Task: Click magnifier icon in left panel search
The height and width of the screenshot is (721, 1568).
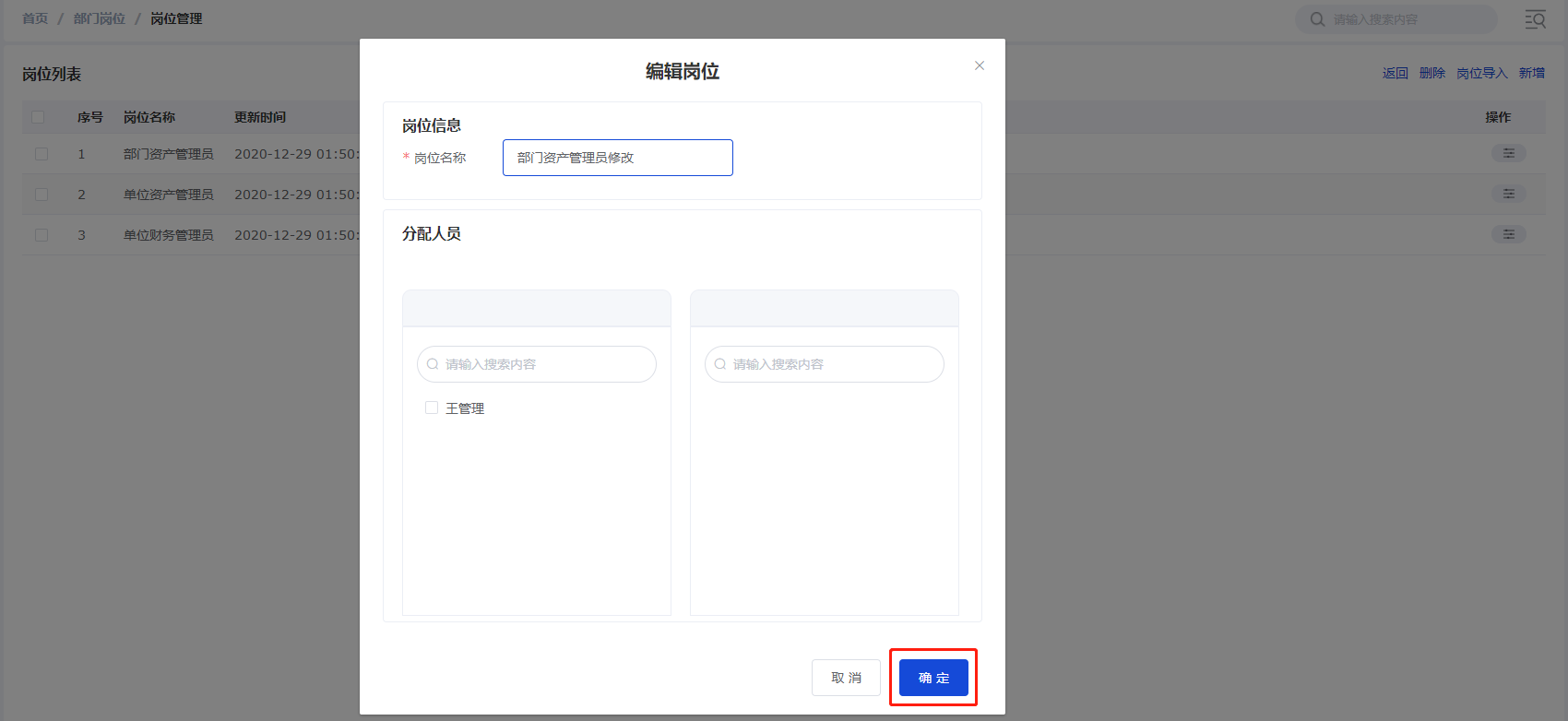Action: pyautogui.click(x=433, y=364)
